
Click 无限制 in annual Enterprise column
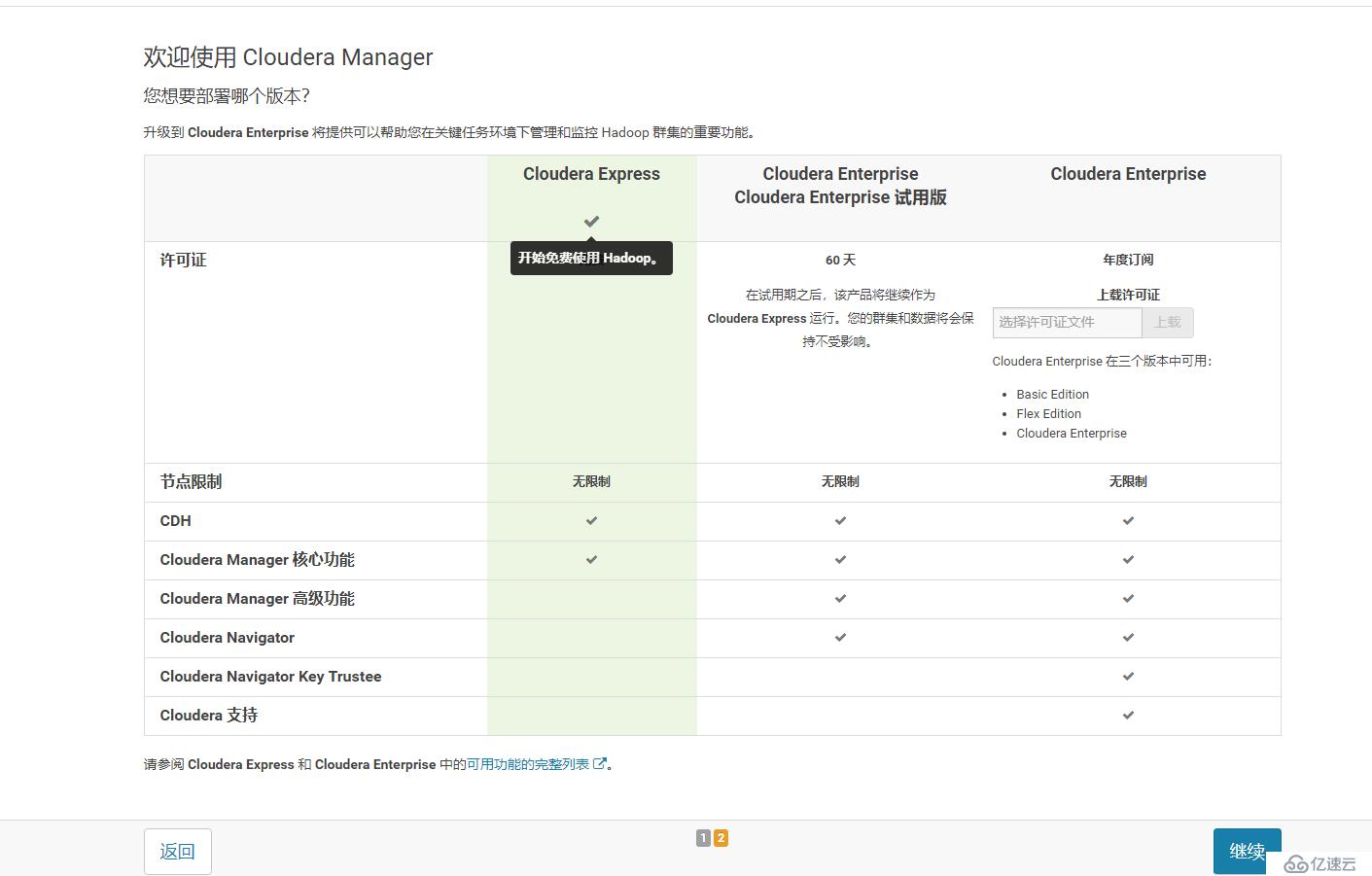click(1128, 481)
